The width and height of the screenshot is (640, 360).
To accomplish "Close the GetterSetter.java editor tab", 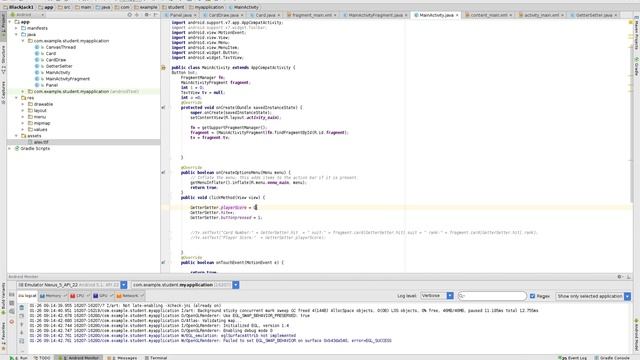I will coord(616,15).
